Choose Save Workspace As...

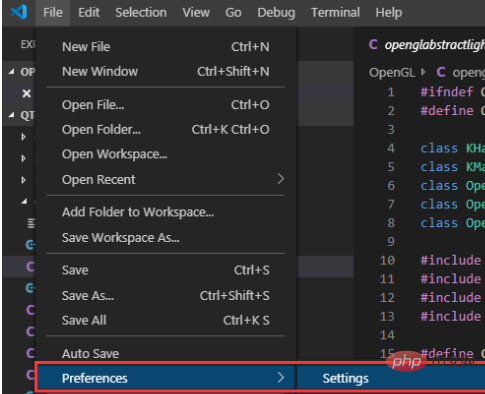(166, 238)
